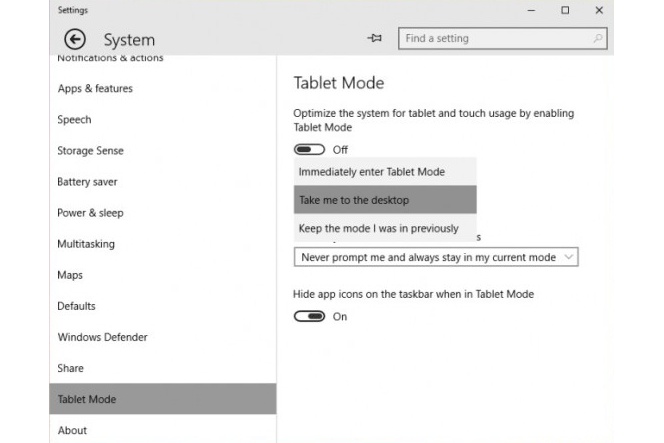Close the Settings window
Image resolution: width=664 pixels, height=443 pixels.
tap(599, 10)
